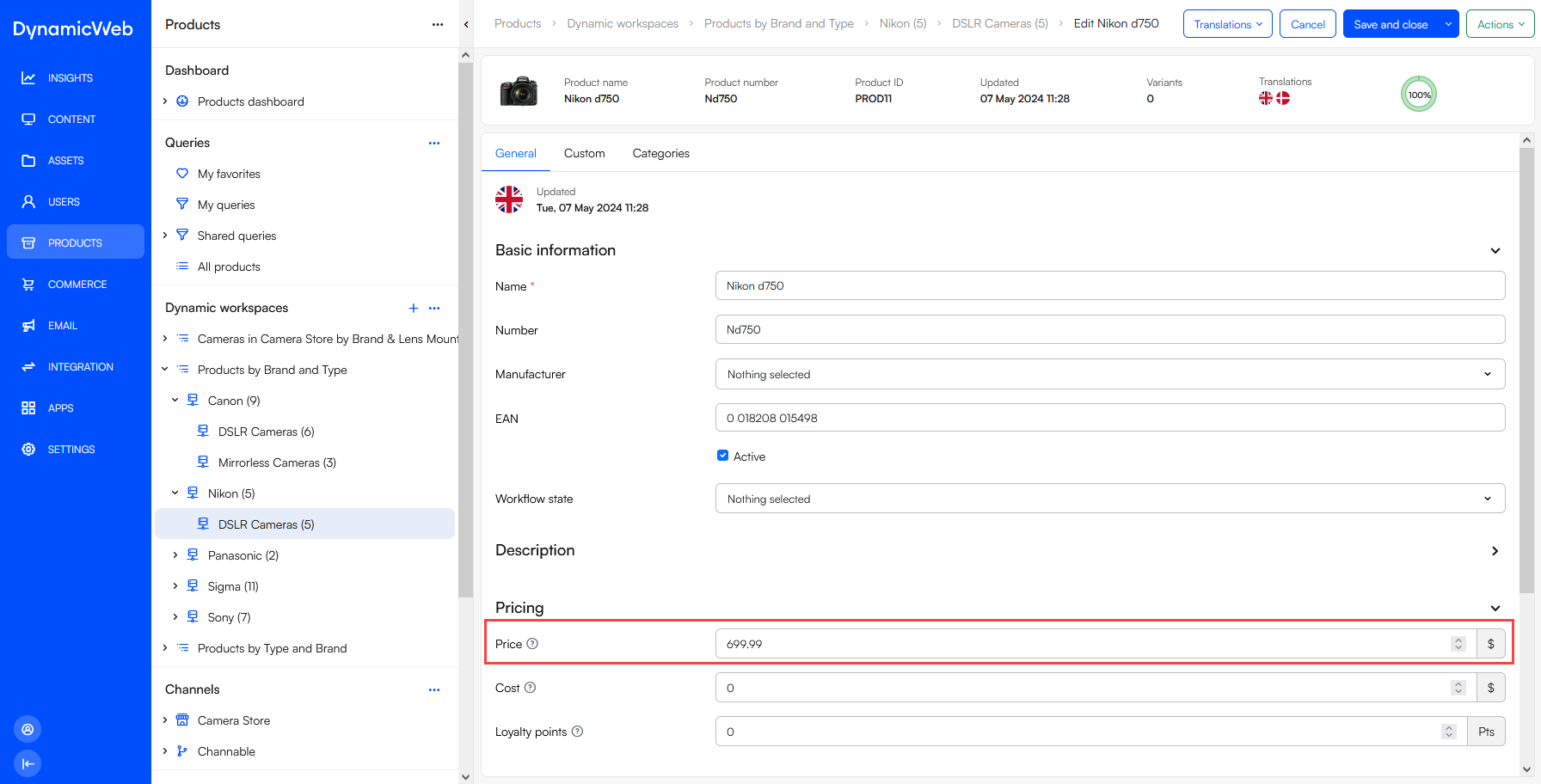Go to DSLR Cameras (5) breadcrumb
1541x784 pixels.
click(1000, 23)
